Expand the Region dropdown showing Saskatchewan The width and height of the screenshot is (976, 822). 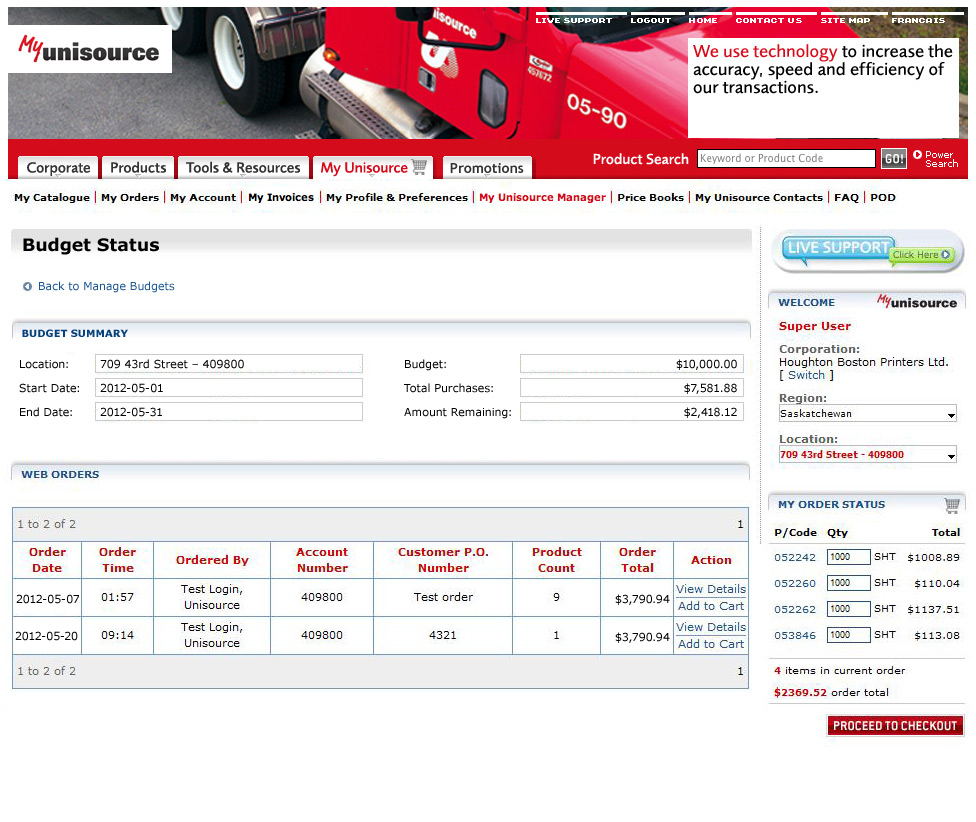[867, 414]
